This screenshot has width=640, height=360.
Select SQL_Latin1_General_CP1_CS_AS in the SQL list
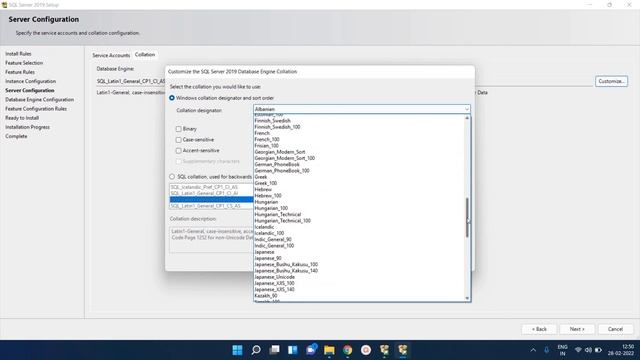[x=205, y=206]
